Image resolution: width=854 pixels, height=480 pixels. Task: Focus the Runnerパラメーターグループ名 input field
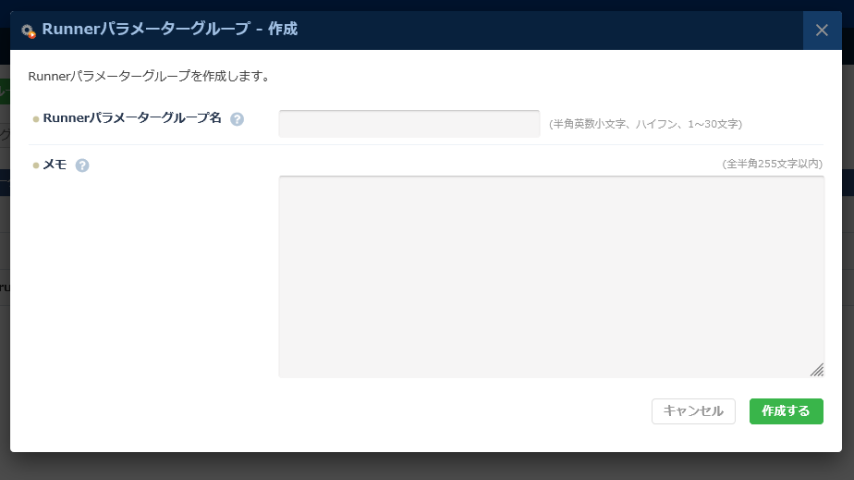click(409, 124)
